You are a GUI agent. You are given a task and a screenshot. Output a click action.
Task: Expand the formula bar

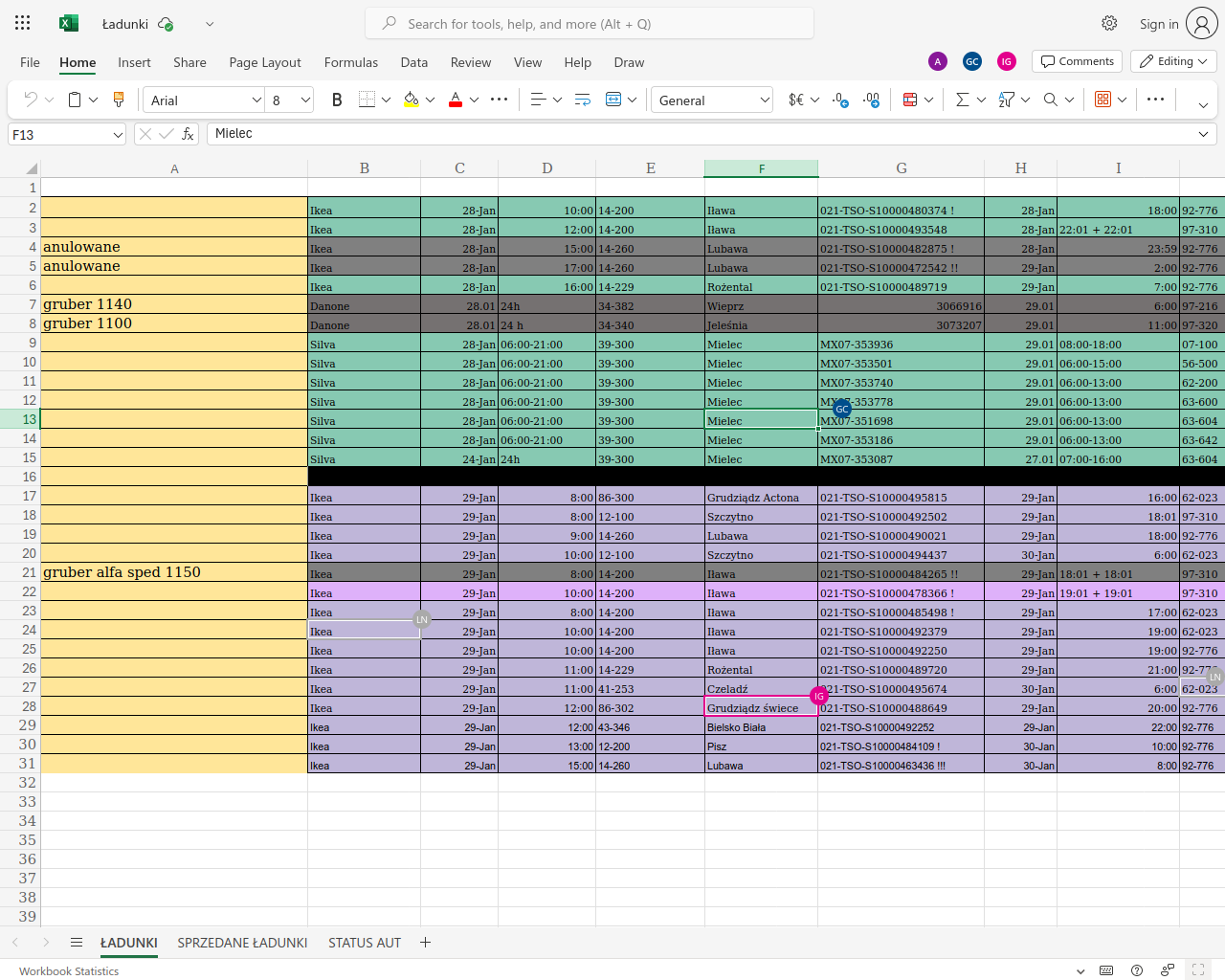pyautogui.click(x=1203, y=134)
